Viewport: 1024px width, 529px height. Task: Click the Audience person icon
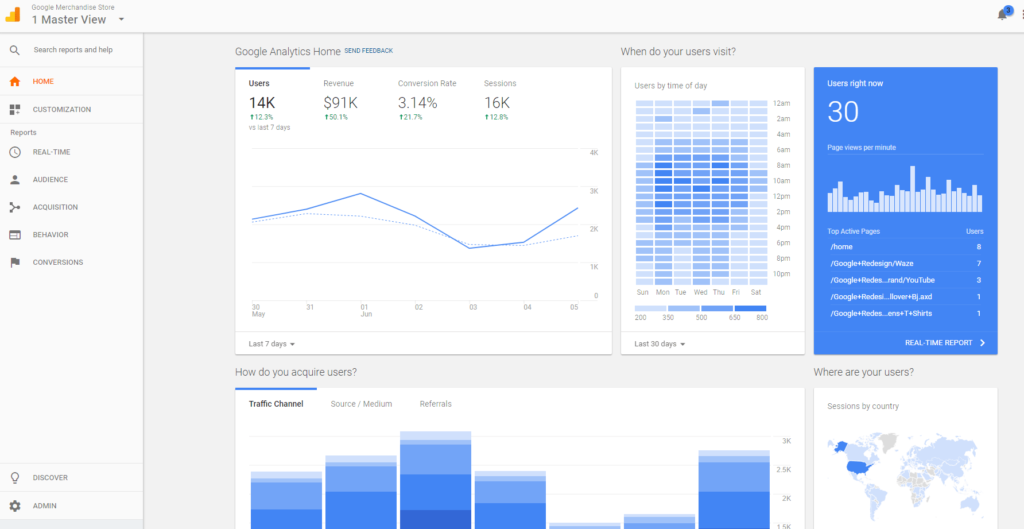tap(15, 180)
